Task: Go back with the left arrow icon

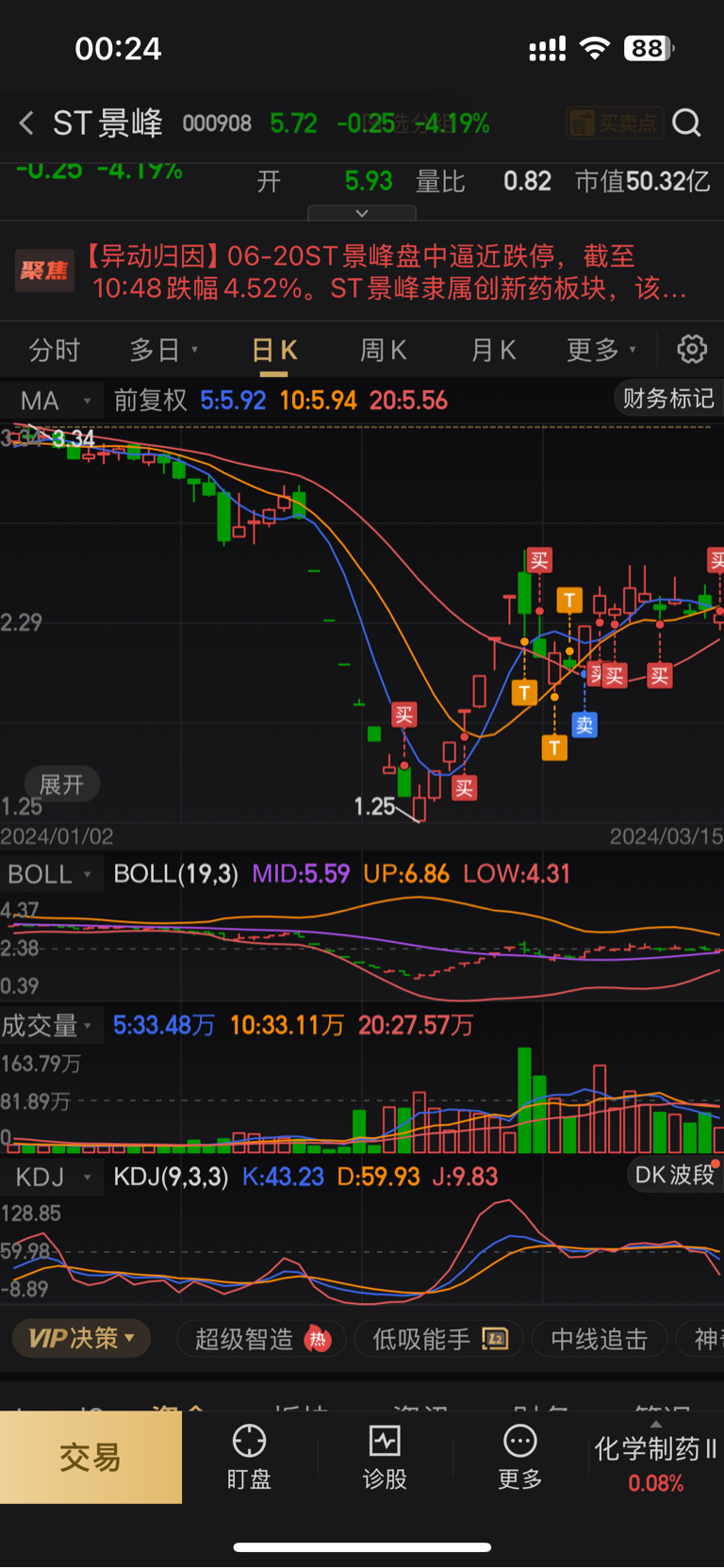Action: tap(26, 123)
